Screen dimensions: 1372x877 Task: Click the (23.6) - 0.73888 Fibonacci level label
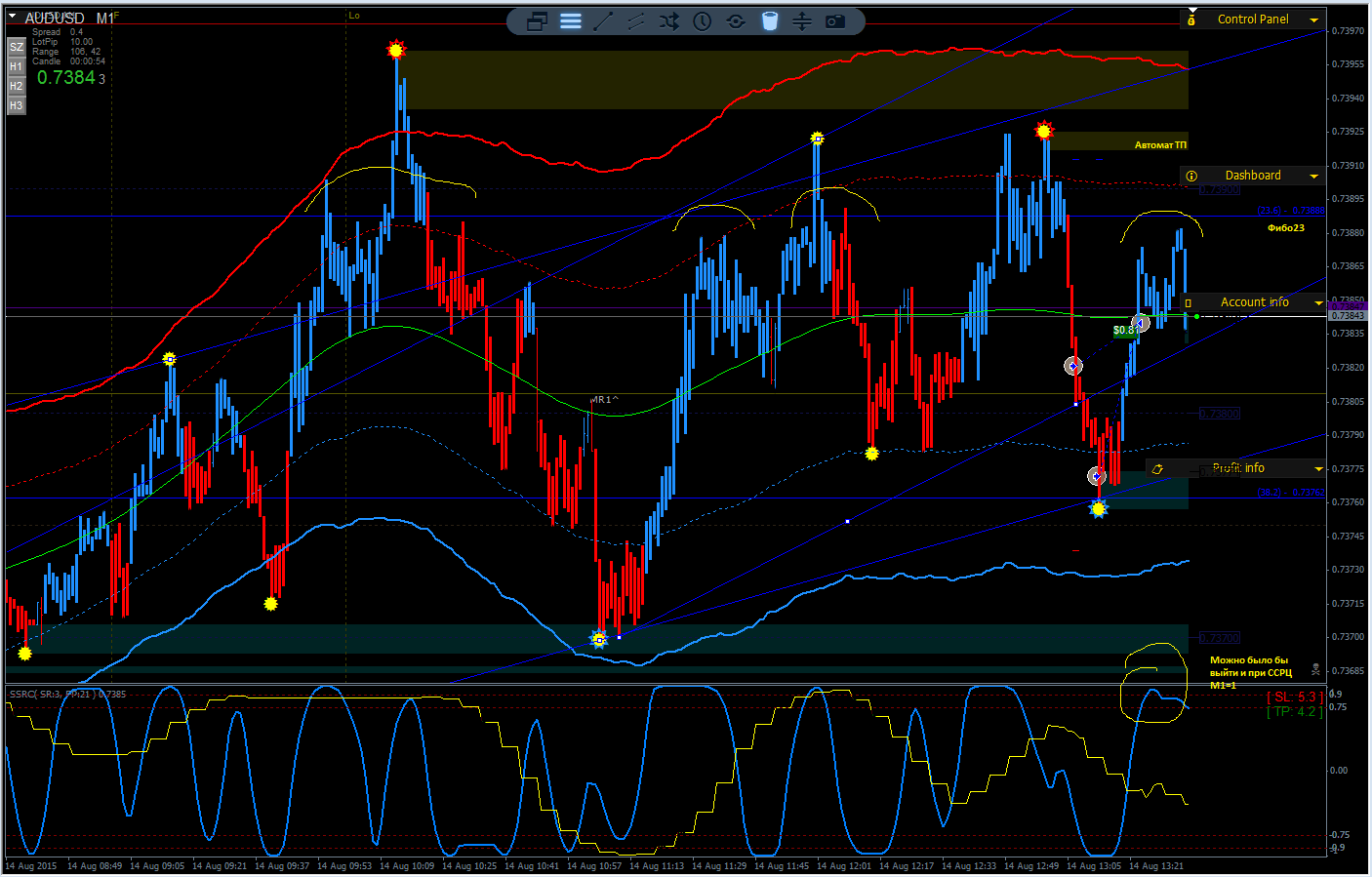[x=1291, y=211]
